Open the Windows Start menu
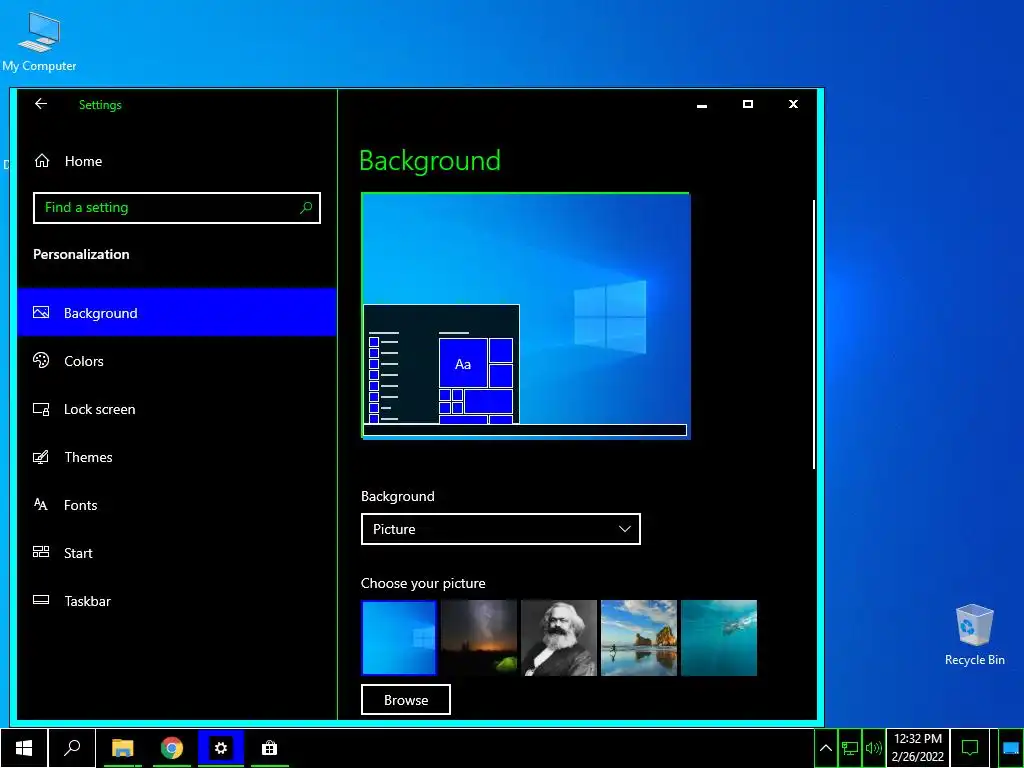The width and height of the screenshot is (1024, 768). click(24, 748)
